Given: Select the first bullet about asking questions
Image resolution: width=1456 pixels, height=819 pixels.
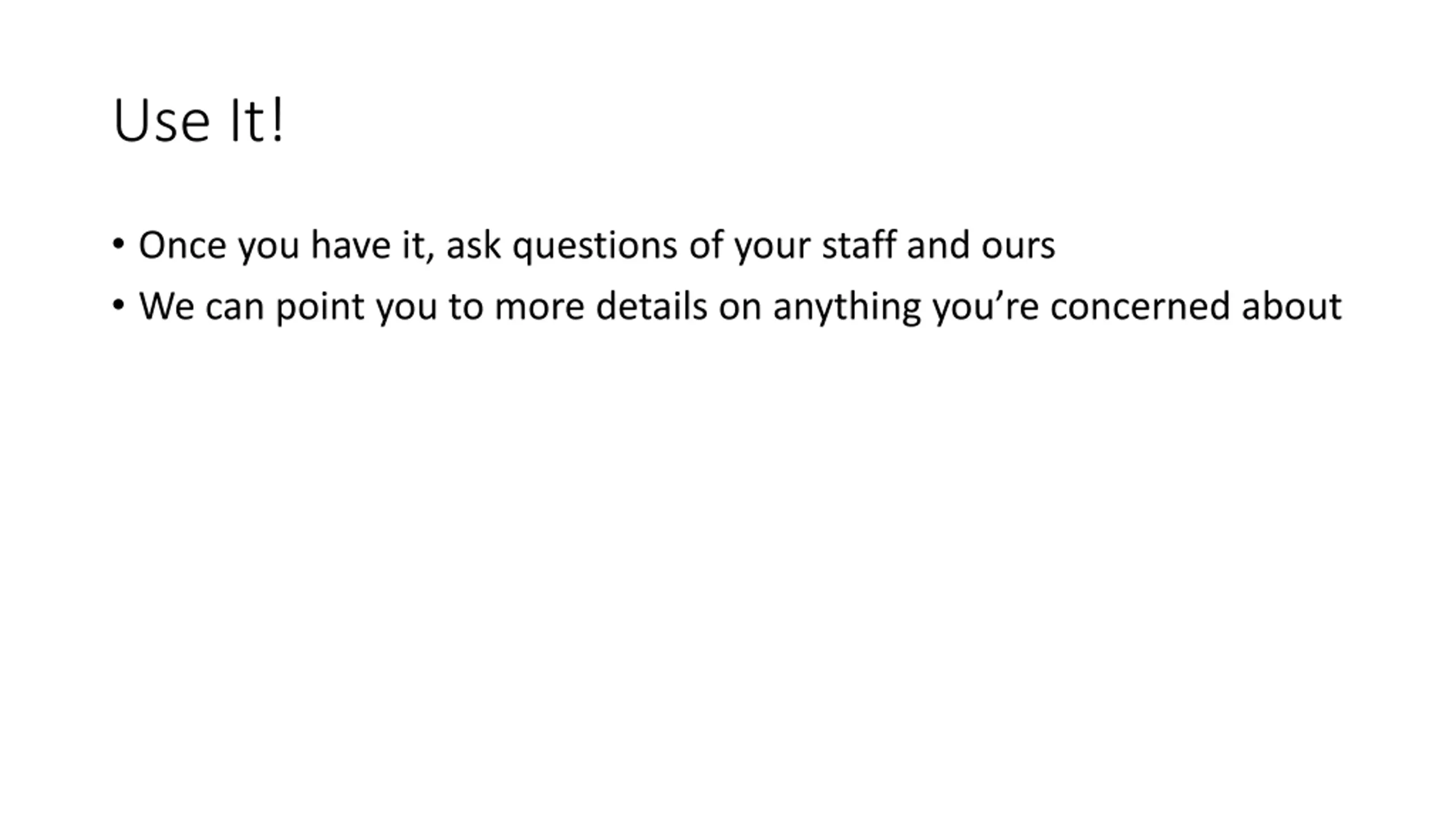Looking at the screenshot, I should click(597, 246).
